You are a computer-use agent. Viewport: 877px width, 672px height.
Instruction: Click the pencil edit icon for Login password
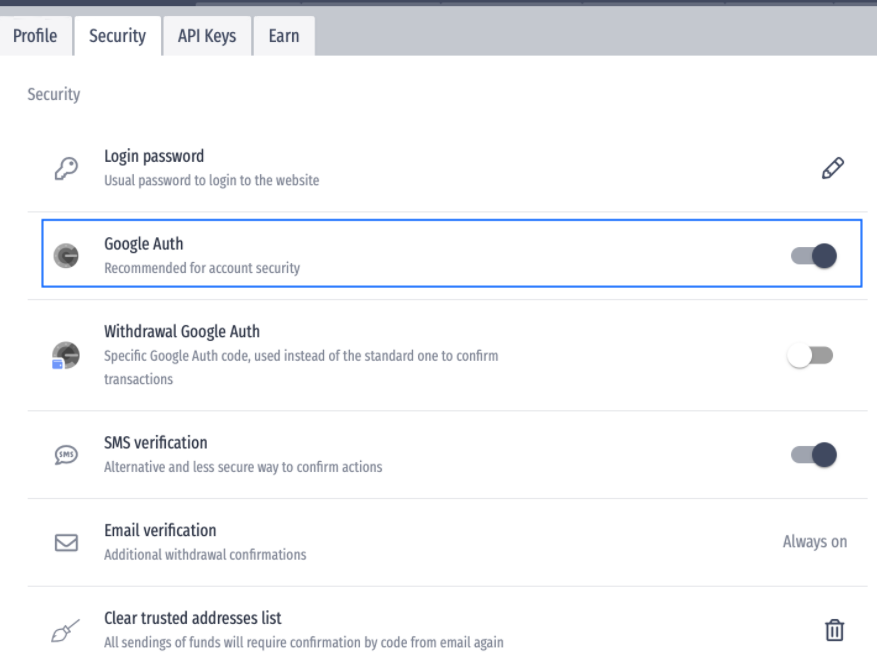pyautogui.click(x=833, y=168)
